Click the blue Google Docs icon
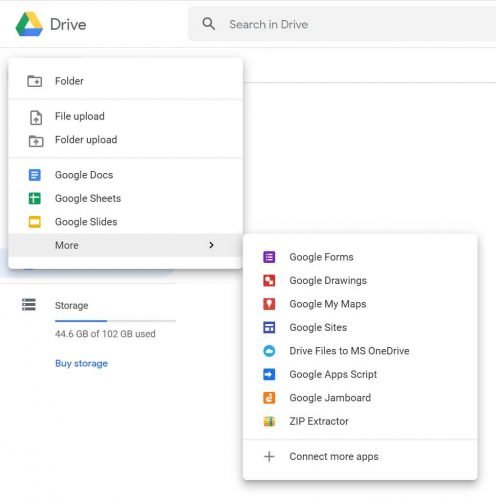496x500 pixels. [x=35, y=175]
